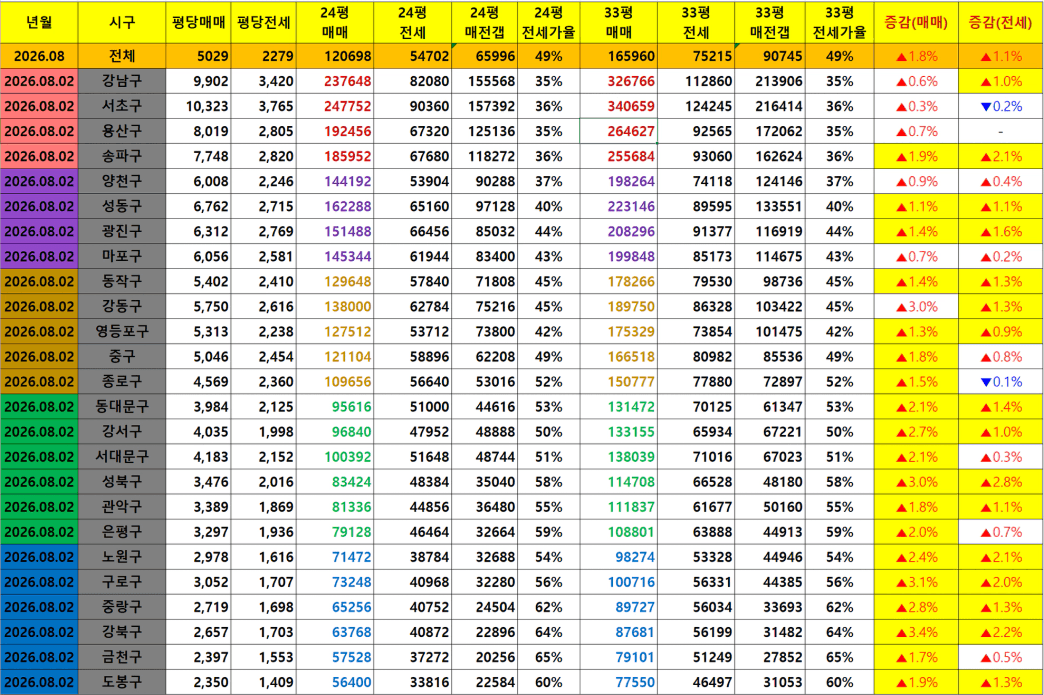The height and width of the screenshot is (695, 1044).
Task: Select the 구로구 district cell
Action: [x=122, y=582]
